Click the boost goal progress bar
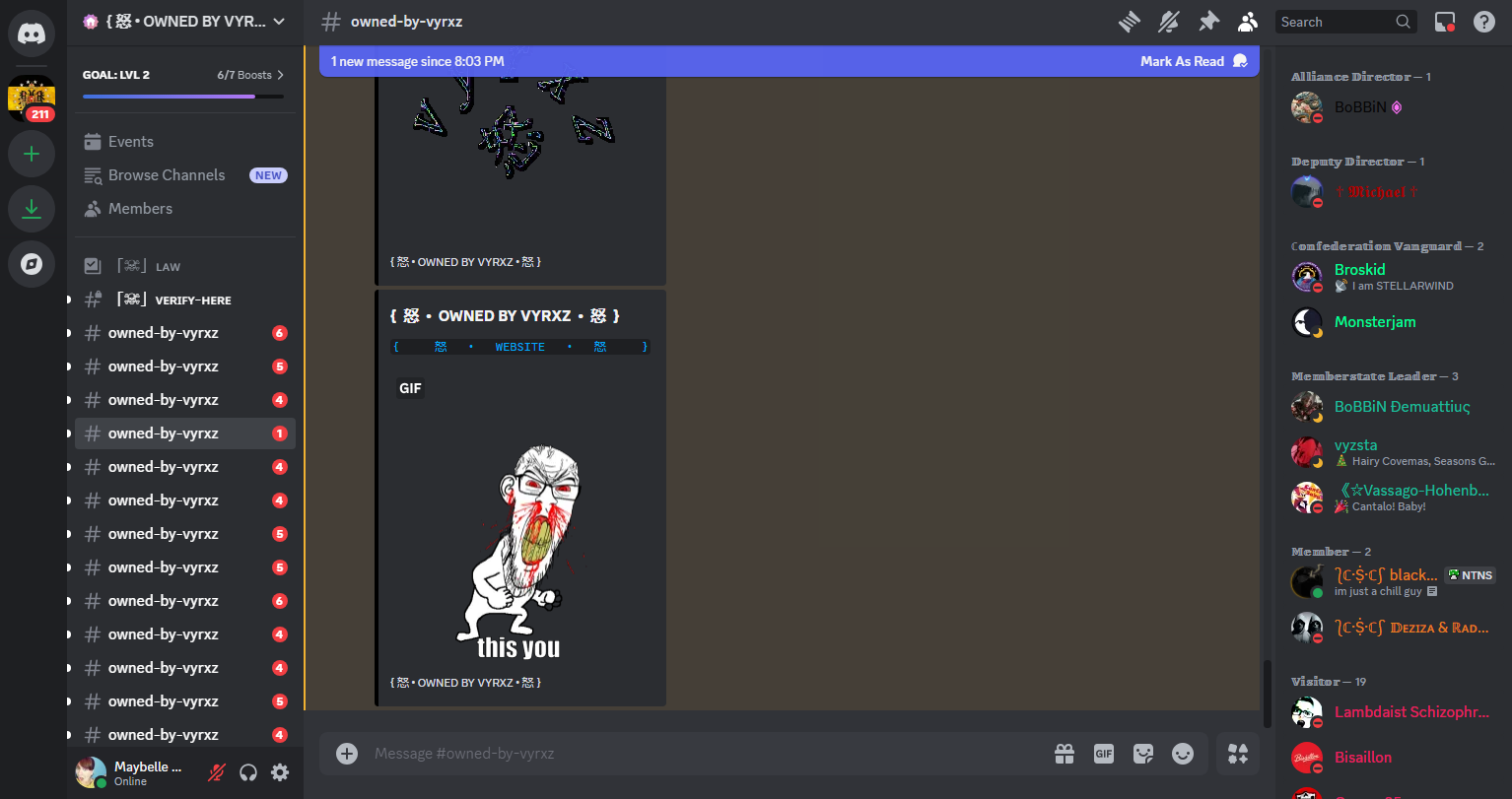The image size is (1512, 799). 183,97
